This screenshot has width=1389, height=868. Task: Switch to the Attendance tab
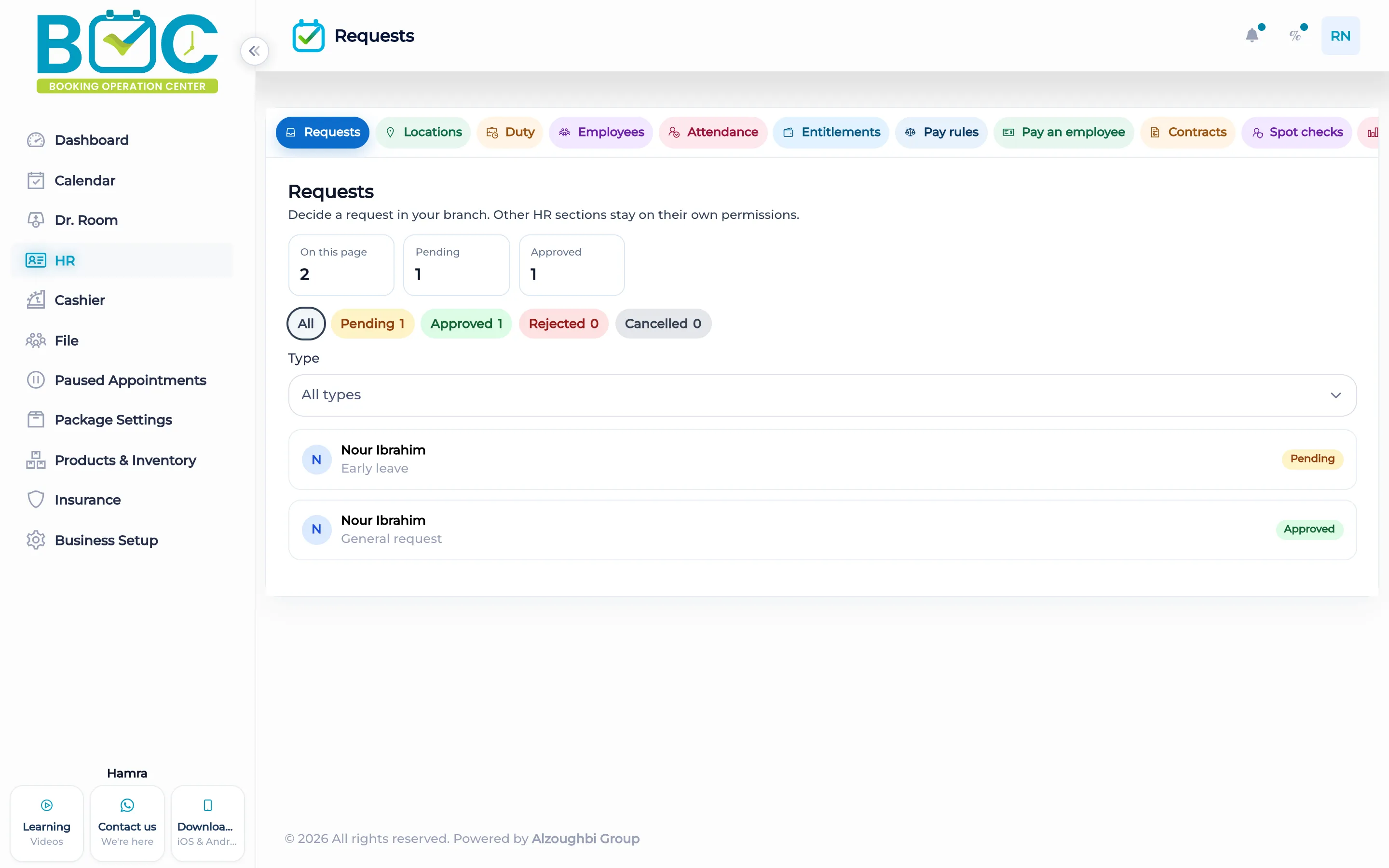[x=713, y=133]
